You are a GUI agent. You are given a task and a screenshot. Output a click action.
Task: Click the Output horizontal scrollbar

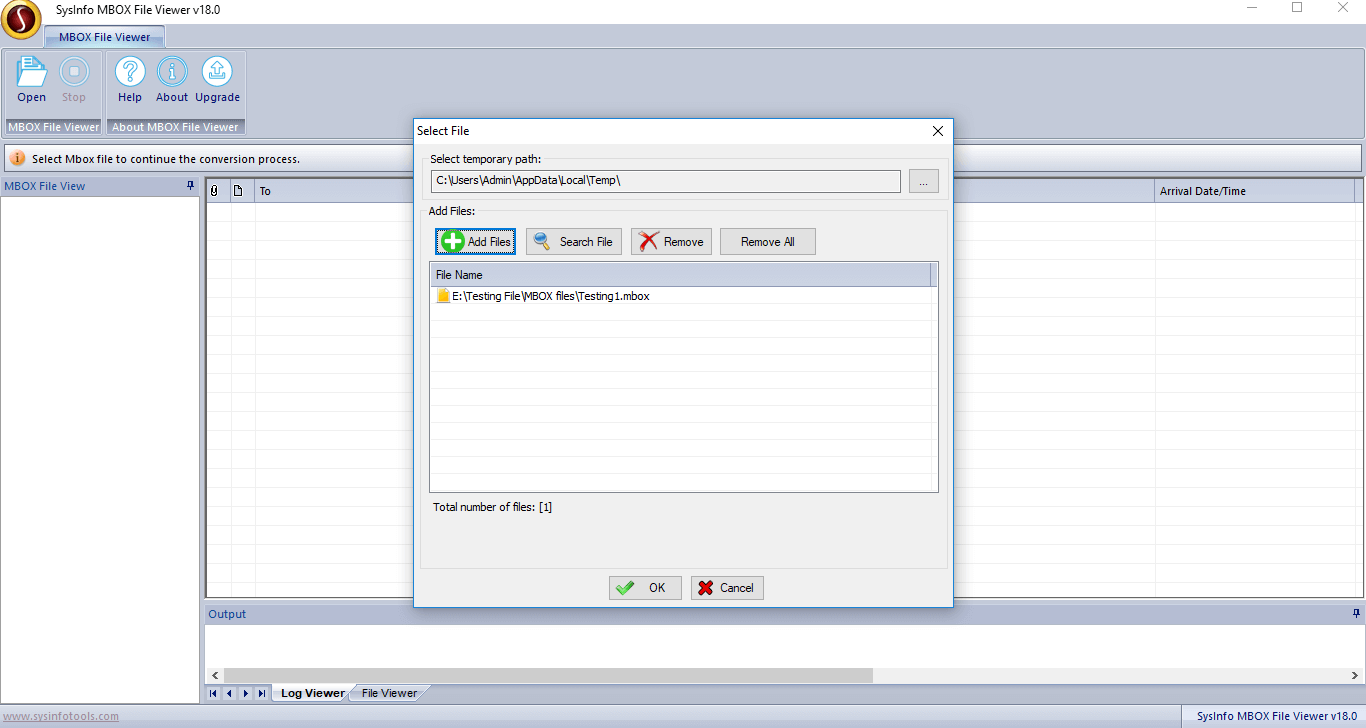point(548,676)
